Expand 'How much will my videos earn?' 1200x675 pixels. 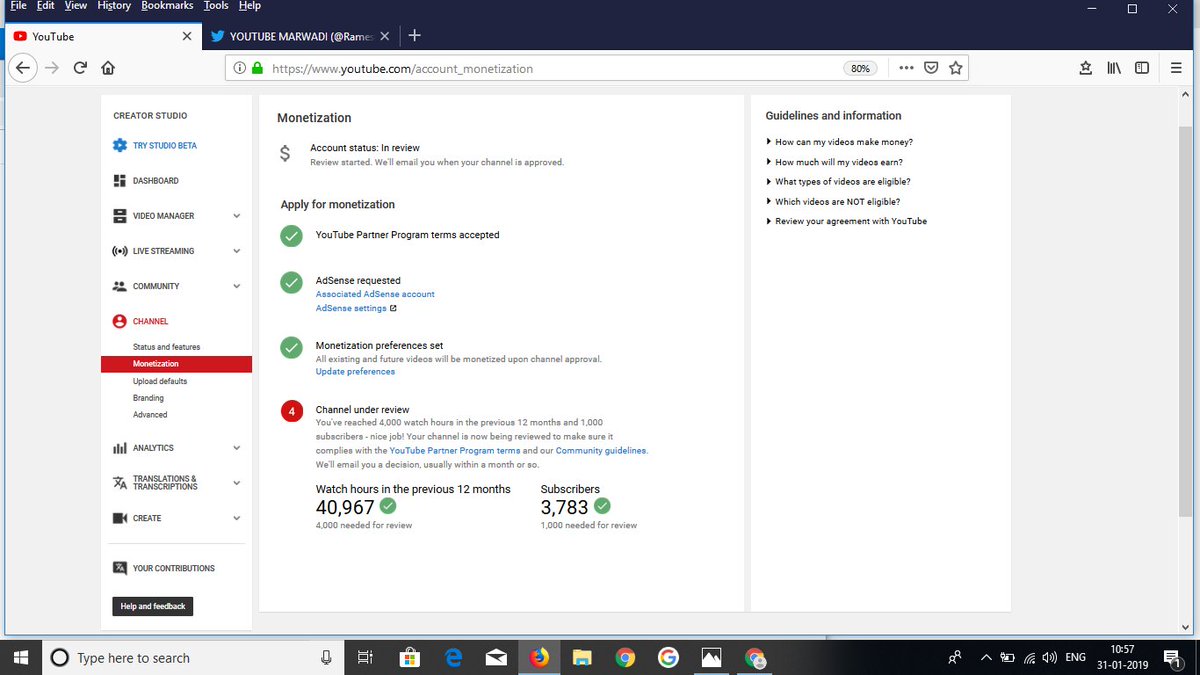(x=839, y=162)
